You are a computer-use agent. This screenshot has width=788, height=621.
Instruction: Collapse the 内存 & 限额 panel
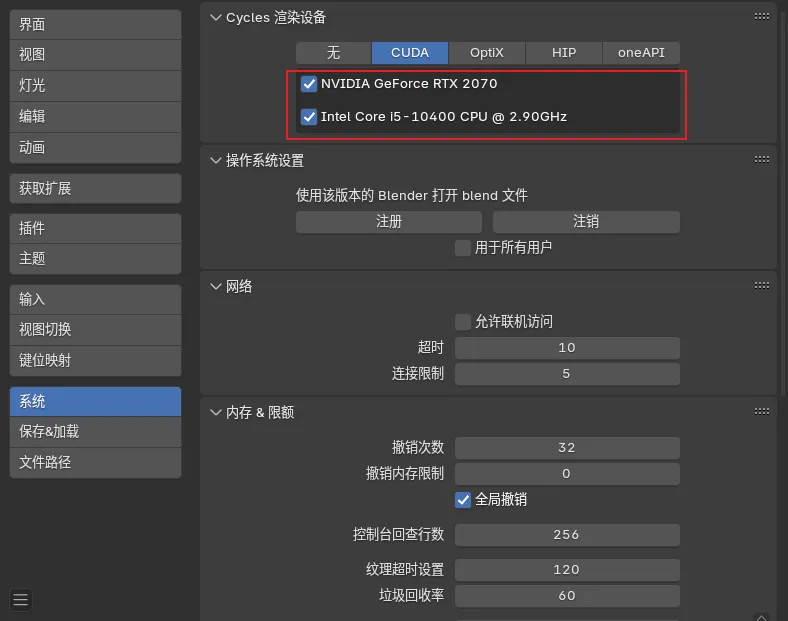[x=215, y=412]
